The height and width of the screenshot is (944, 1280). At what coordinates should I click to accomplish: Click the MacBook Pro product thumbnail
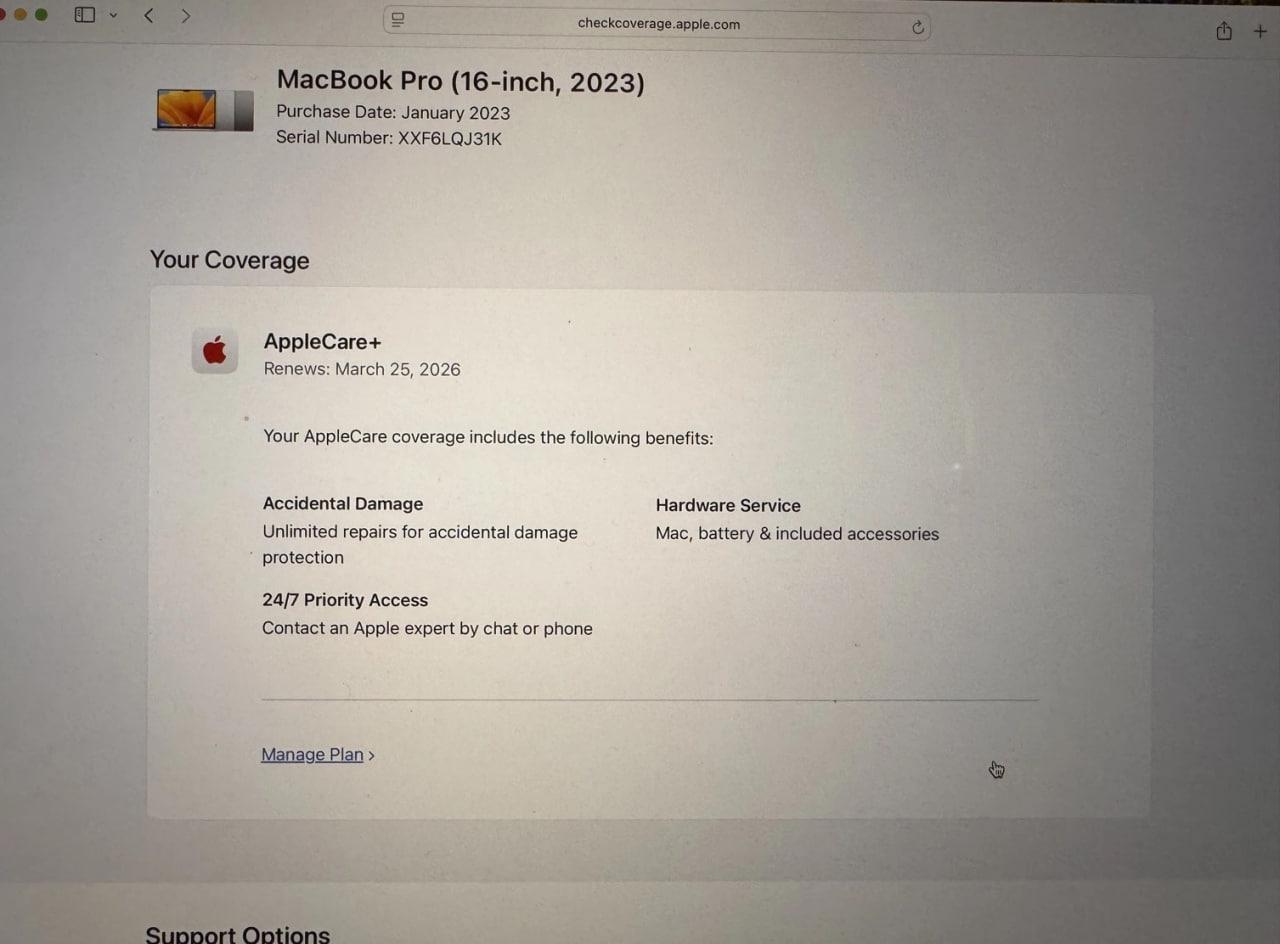point(204,110)
